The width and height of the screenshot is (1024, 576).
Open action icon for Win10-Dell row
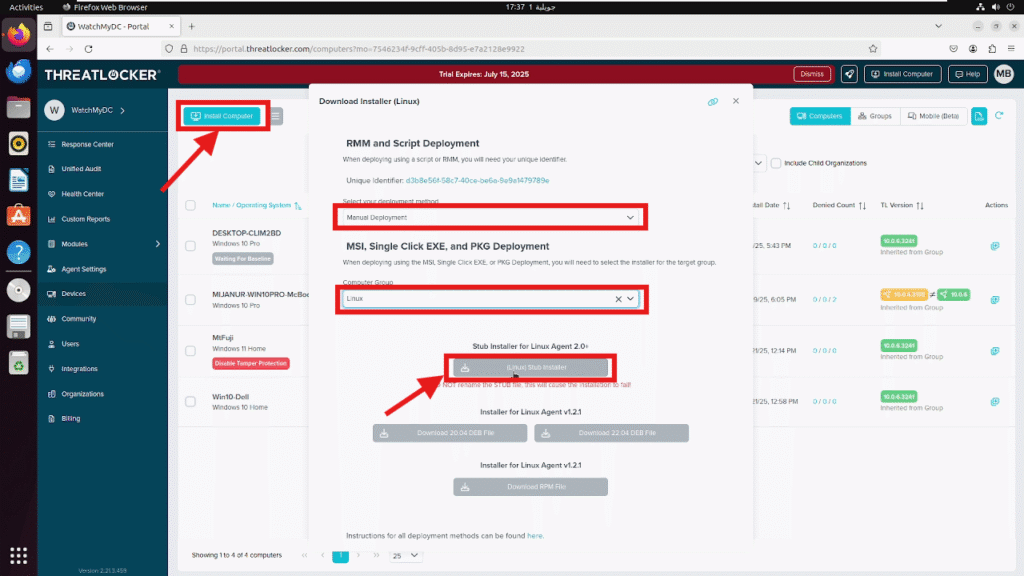pyautogui.click(x=995, y=402)
